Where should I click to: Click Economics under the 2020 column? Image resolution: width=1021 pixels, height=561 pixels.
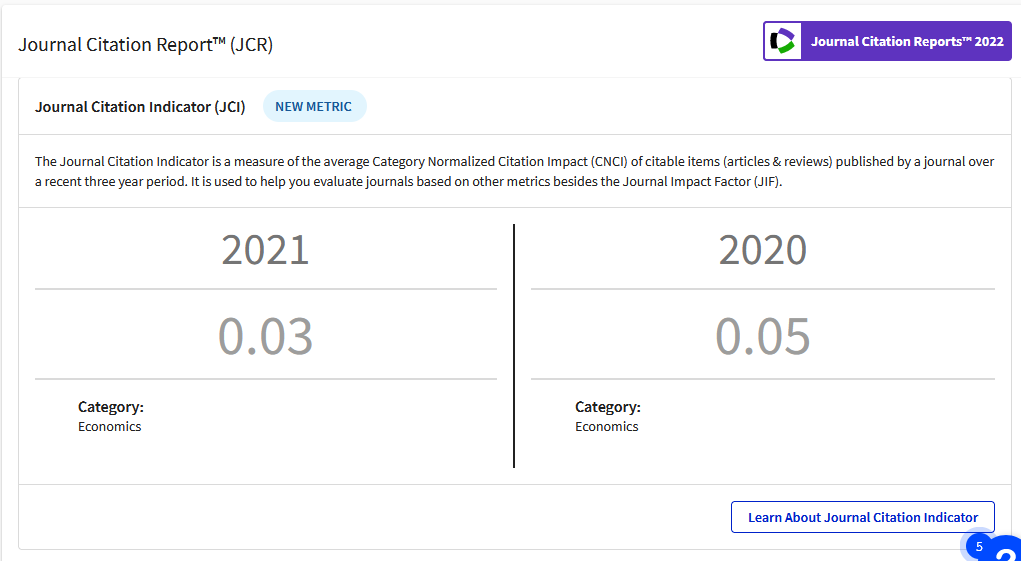pyautogui.click(x=606, y=427)
